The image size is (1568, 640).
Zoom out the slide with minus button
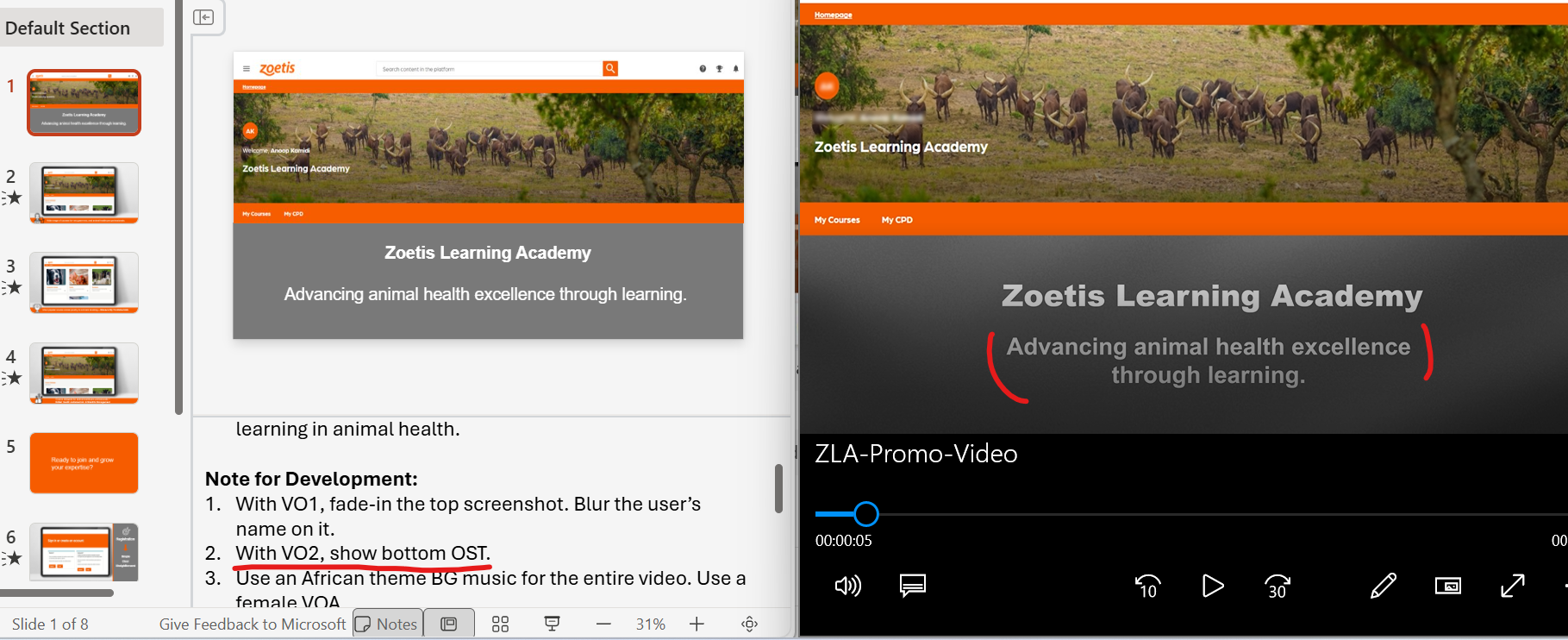(603, 624)
